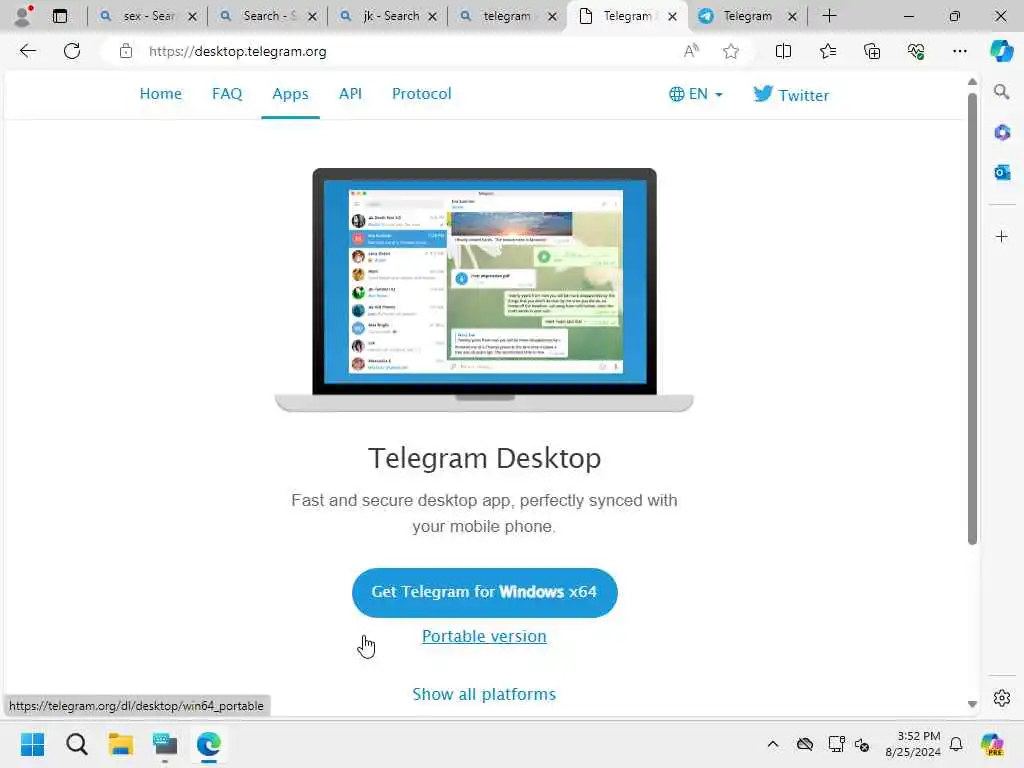Open the taskbar app left of Edge
The height and width of the screenshot is (768, 1024).
point(165,744)
